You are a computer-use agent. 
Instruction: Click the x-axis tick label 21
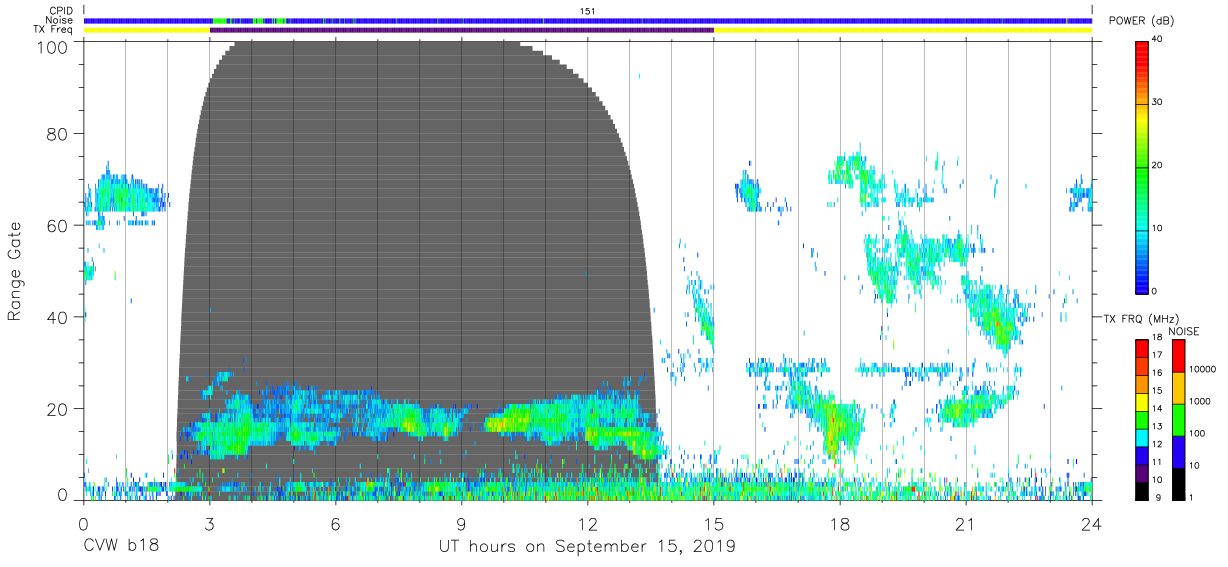(x=966, y=523)
